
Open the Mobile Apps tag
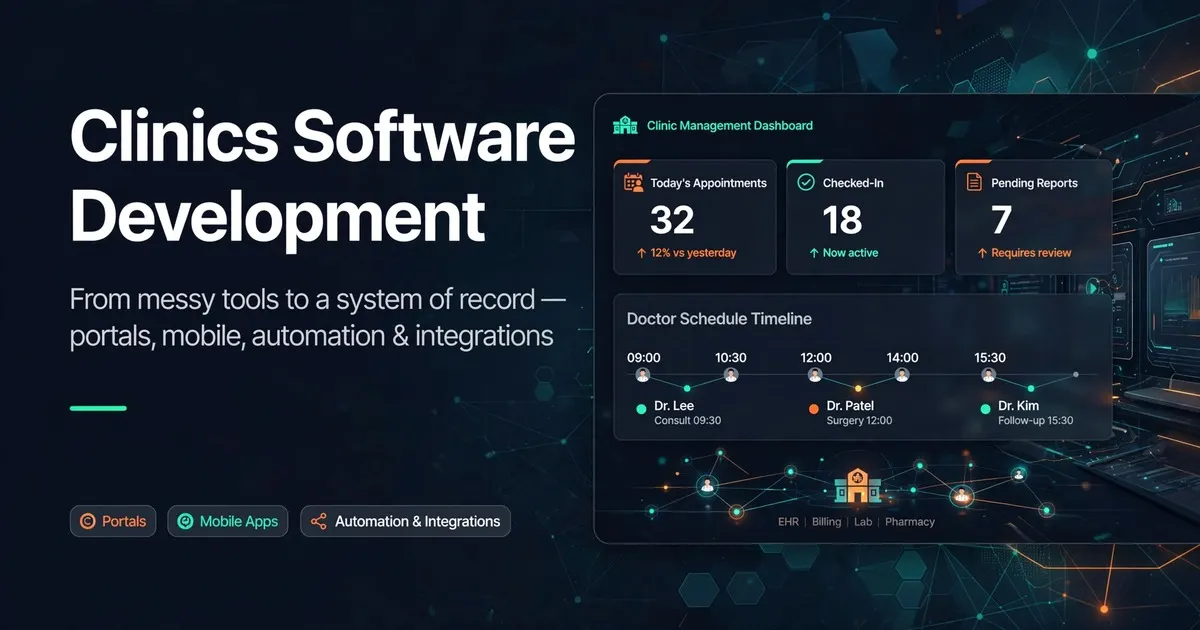(229, 521)
